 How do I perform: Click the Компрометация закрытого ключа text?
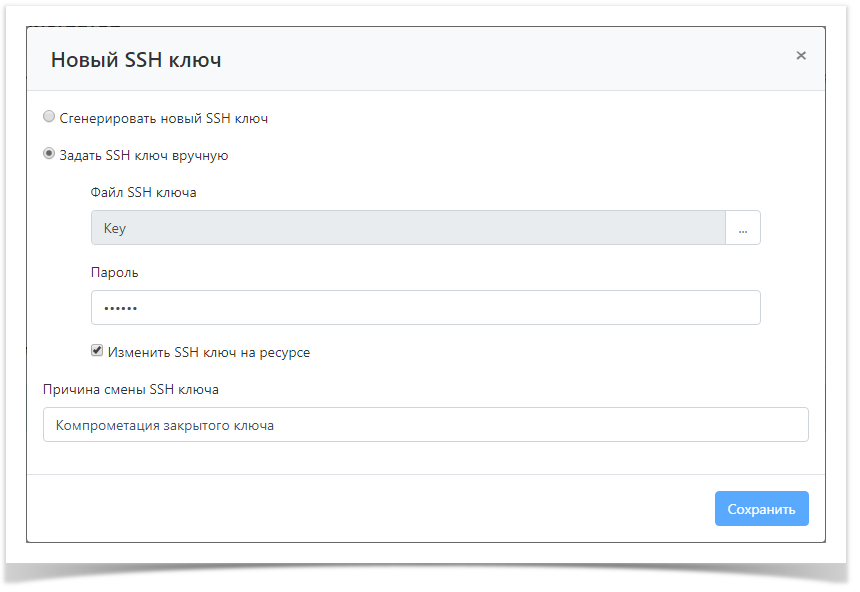pyautogui.click(x=165, y=425)
